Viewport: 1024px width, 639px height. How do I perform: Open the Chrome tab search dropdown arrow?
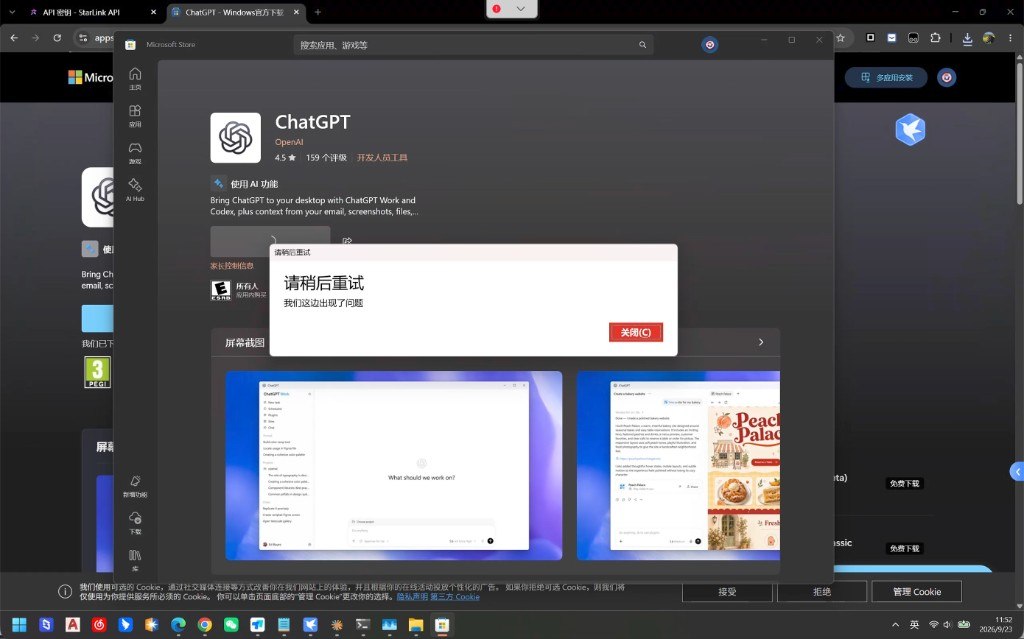[x=12, y=12]
